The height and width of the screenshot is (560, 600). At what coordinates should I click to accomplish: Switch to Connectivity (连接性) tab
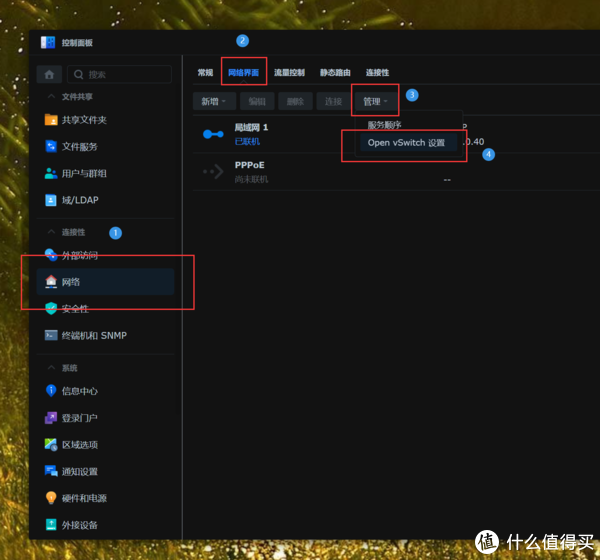(377, 72)
